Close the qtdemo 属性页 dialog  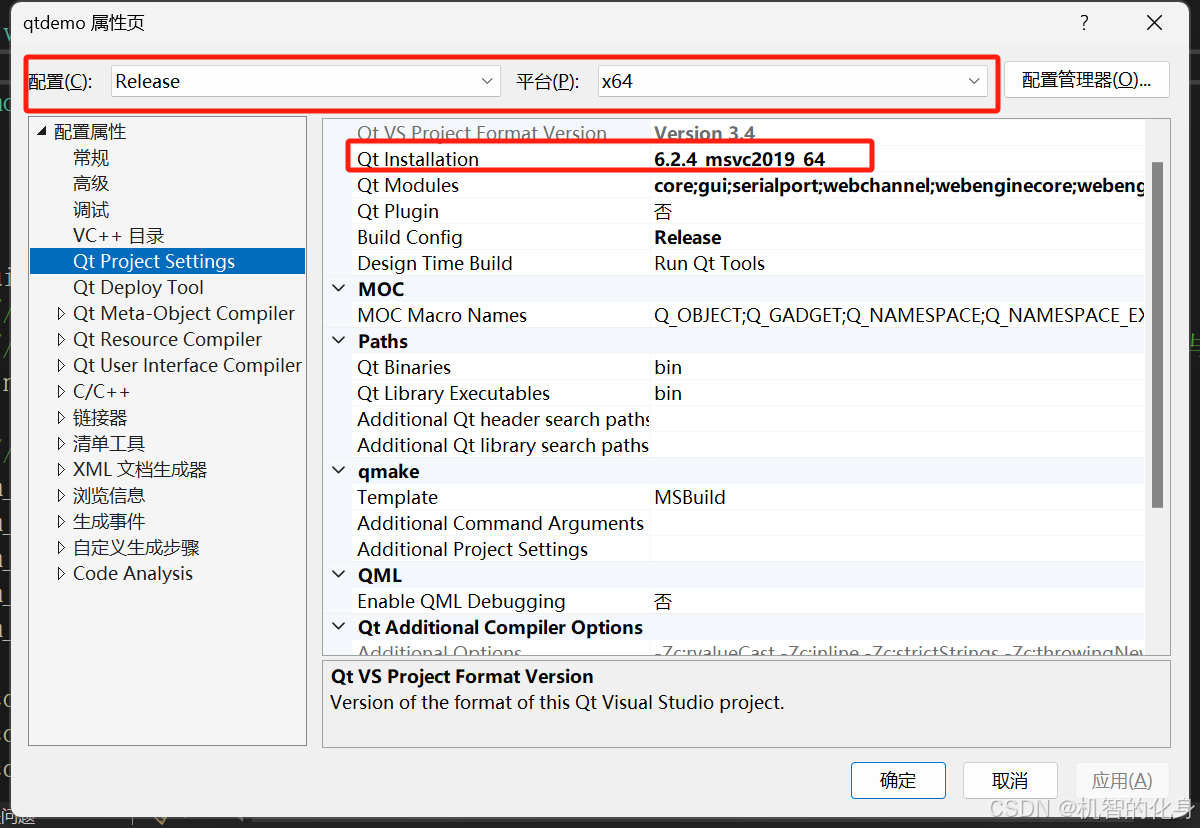(1154, 23)
